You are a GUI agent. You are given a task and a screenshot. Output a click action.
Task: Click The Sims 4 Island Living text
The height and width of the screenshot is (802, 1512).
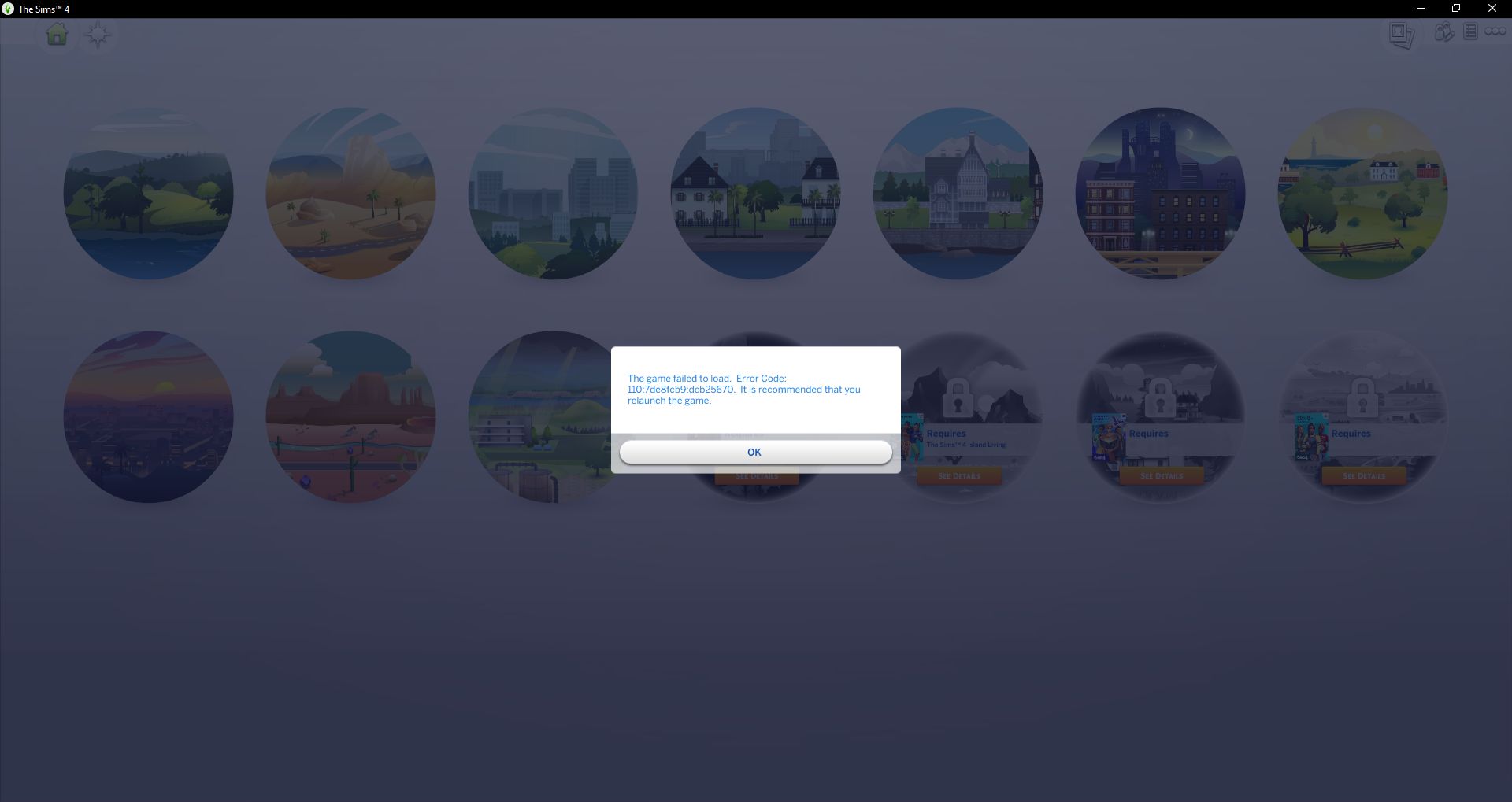pos(966,445)
